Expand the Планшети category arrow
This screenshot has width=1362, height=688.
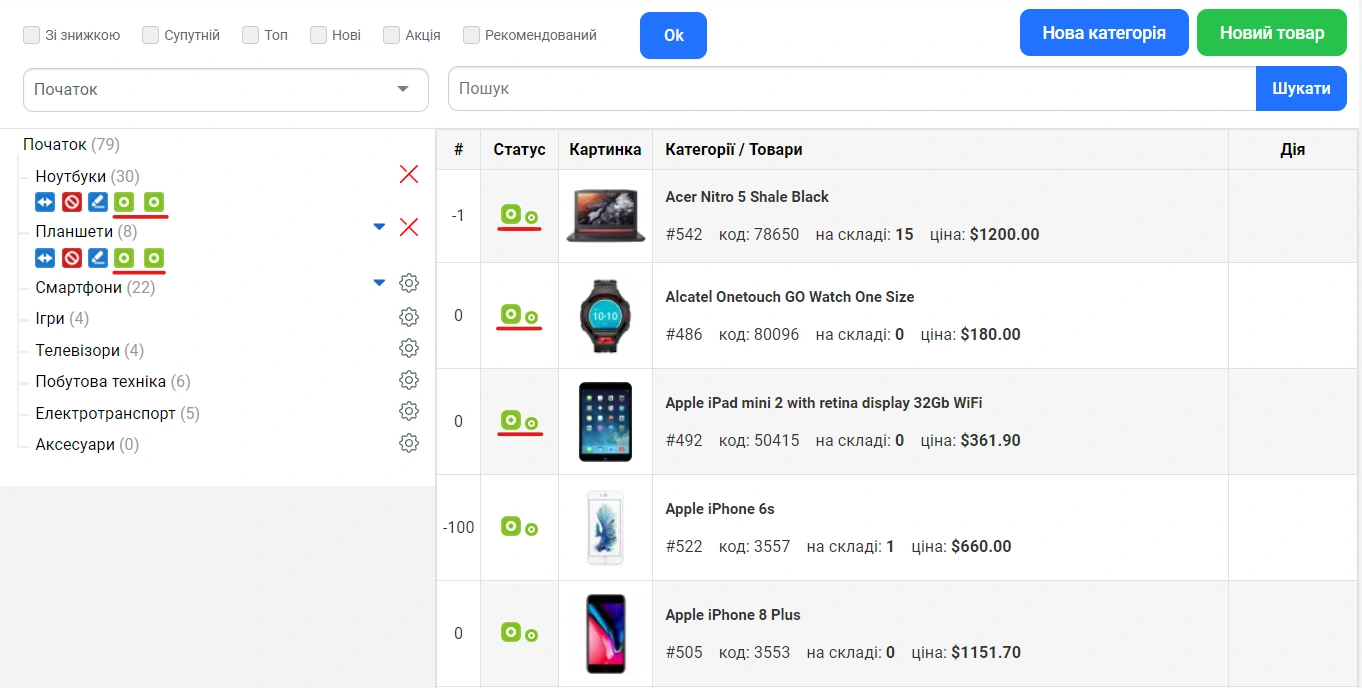[379, 227]
